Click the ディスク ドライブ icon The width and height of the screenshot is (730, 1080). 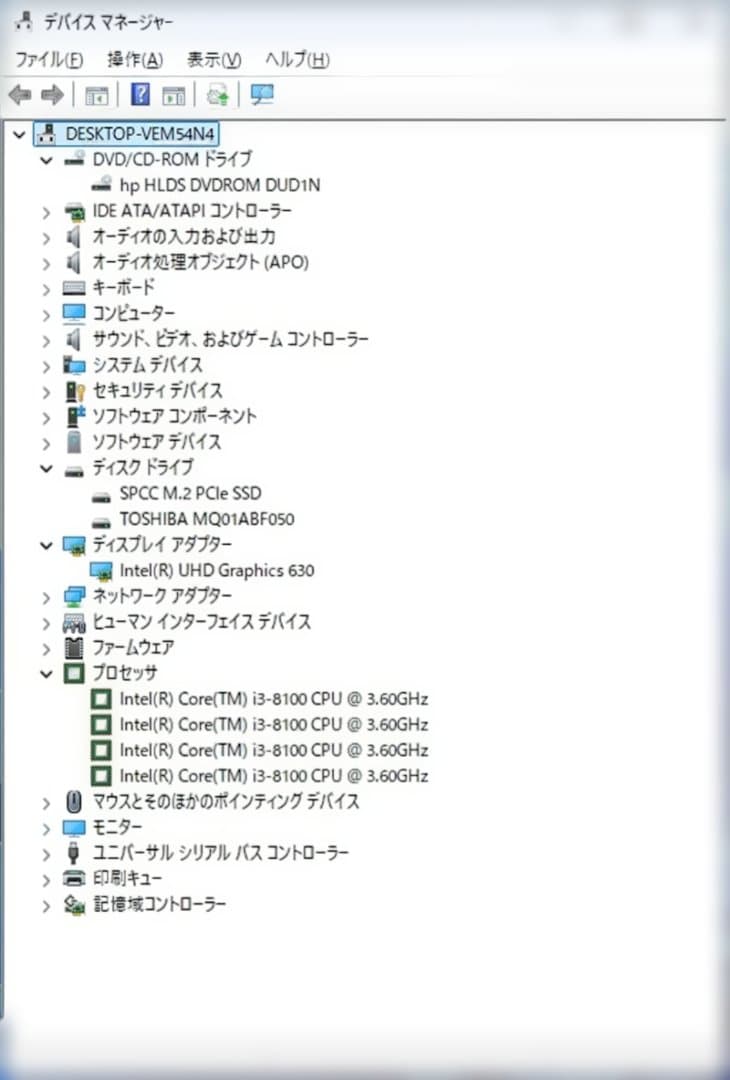click(74, 471)
